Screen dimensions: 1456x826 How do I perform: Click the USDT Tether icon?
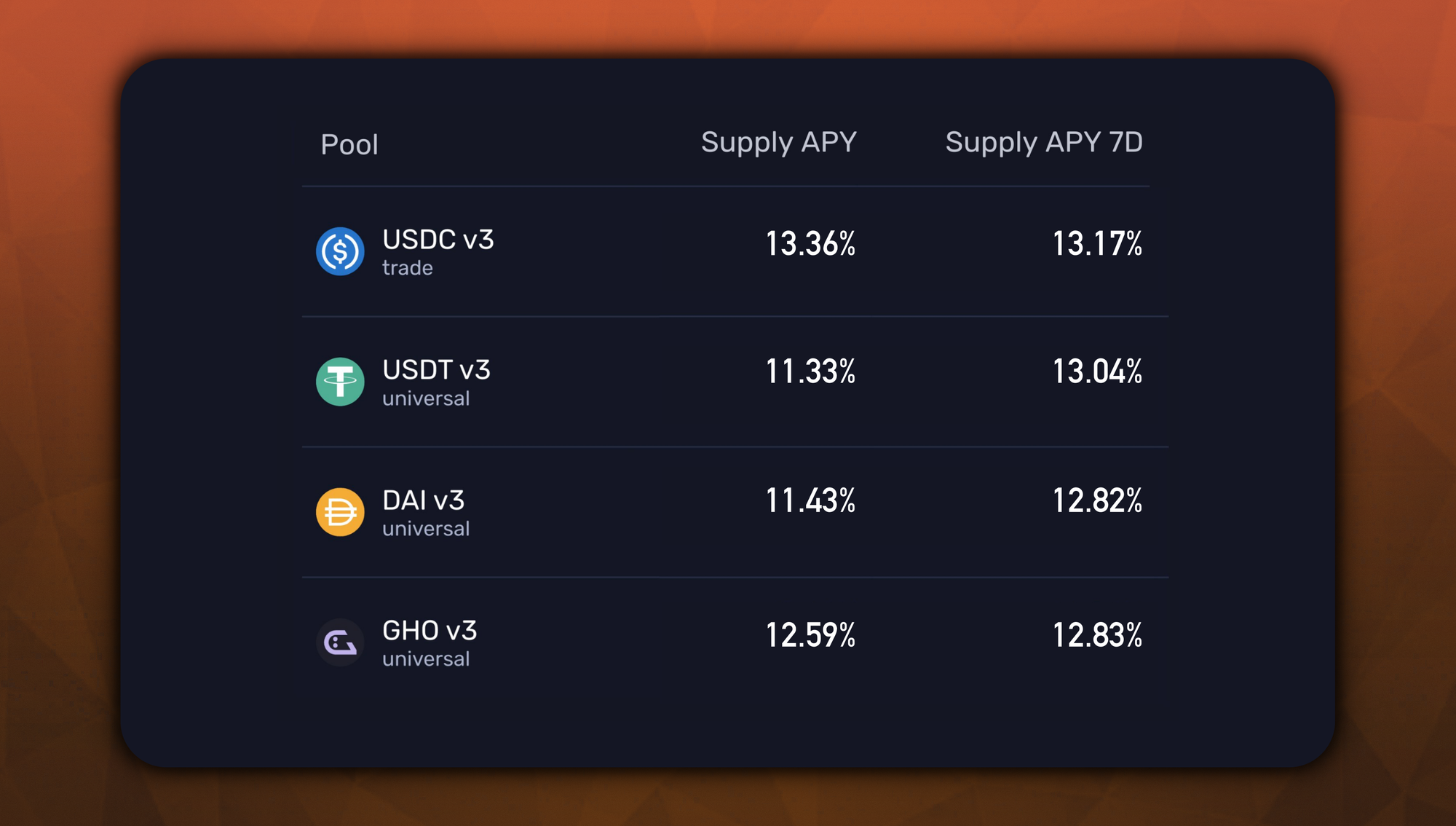pos(340,382)
